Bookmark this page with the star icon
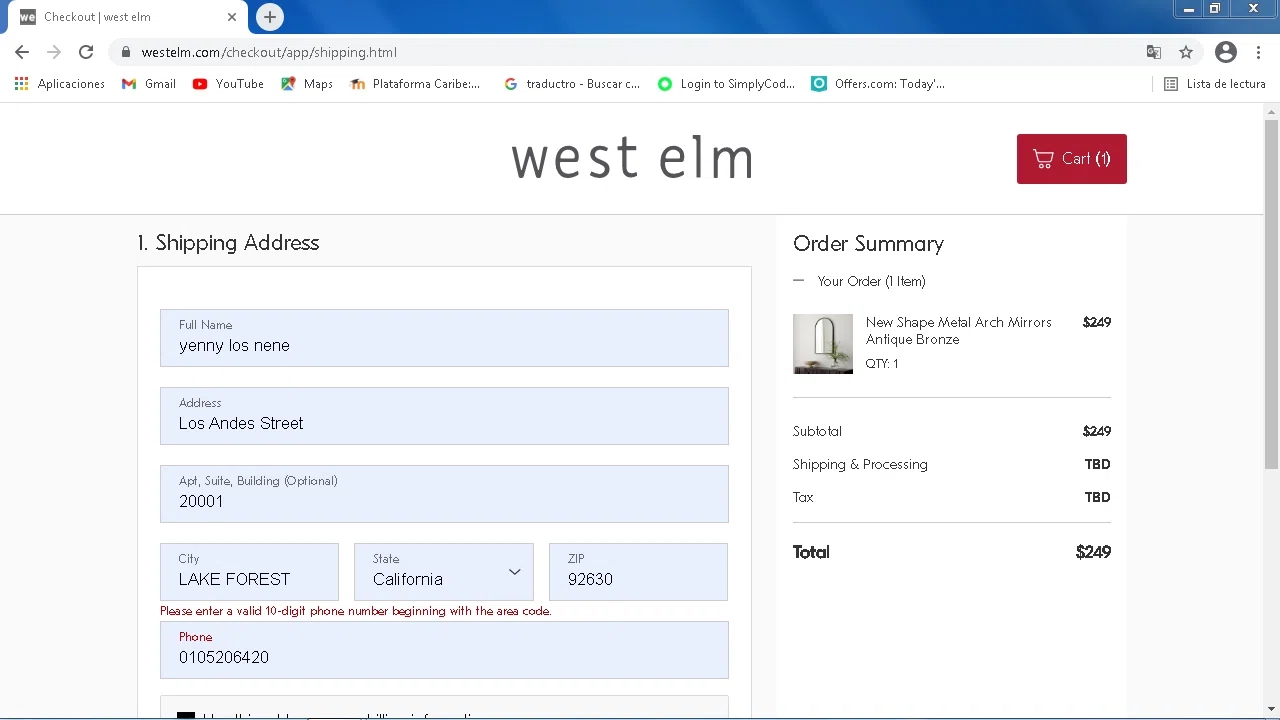 [1186, 52]
